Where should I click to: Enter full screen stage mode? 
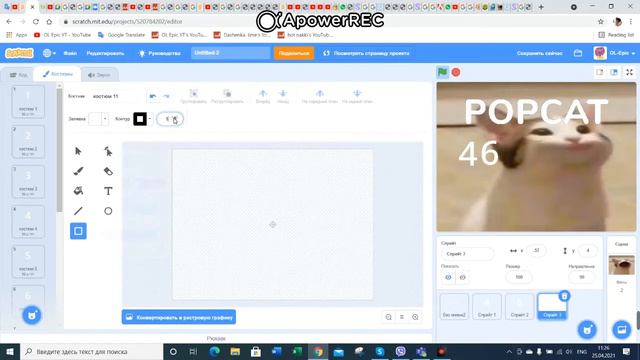click(x=629, y=72)
